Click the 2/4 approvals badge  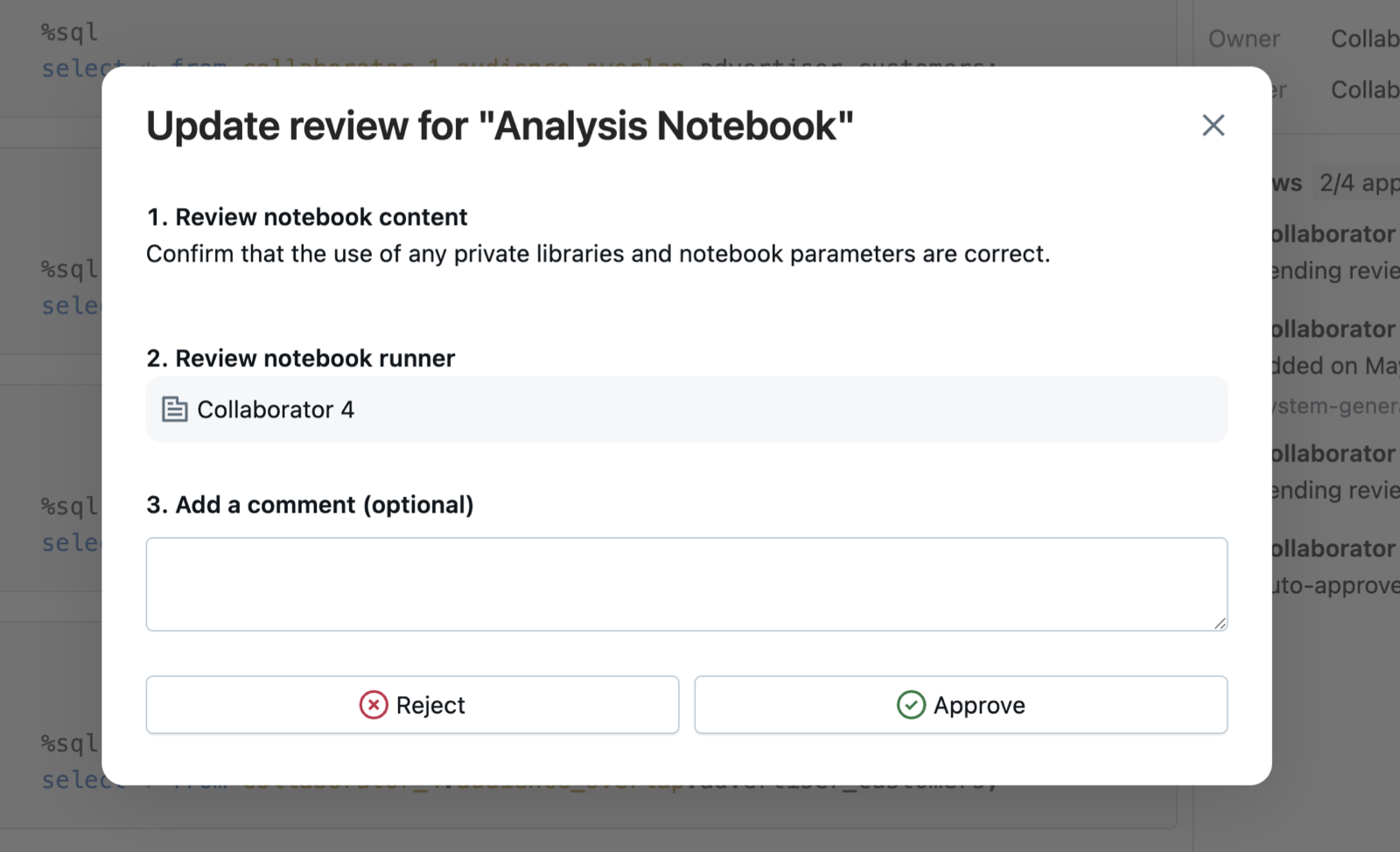pyautogui.click(x=1358, y=183)
